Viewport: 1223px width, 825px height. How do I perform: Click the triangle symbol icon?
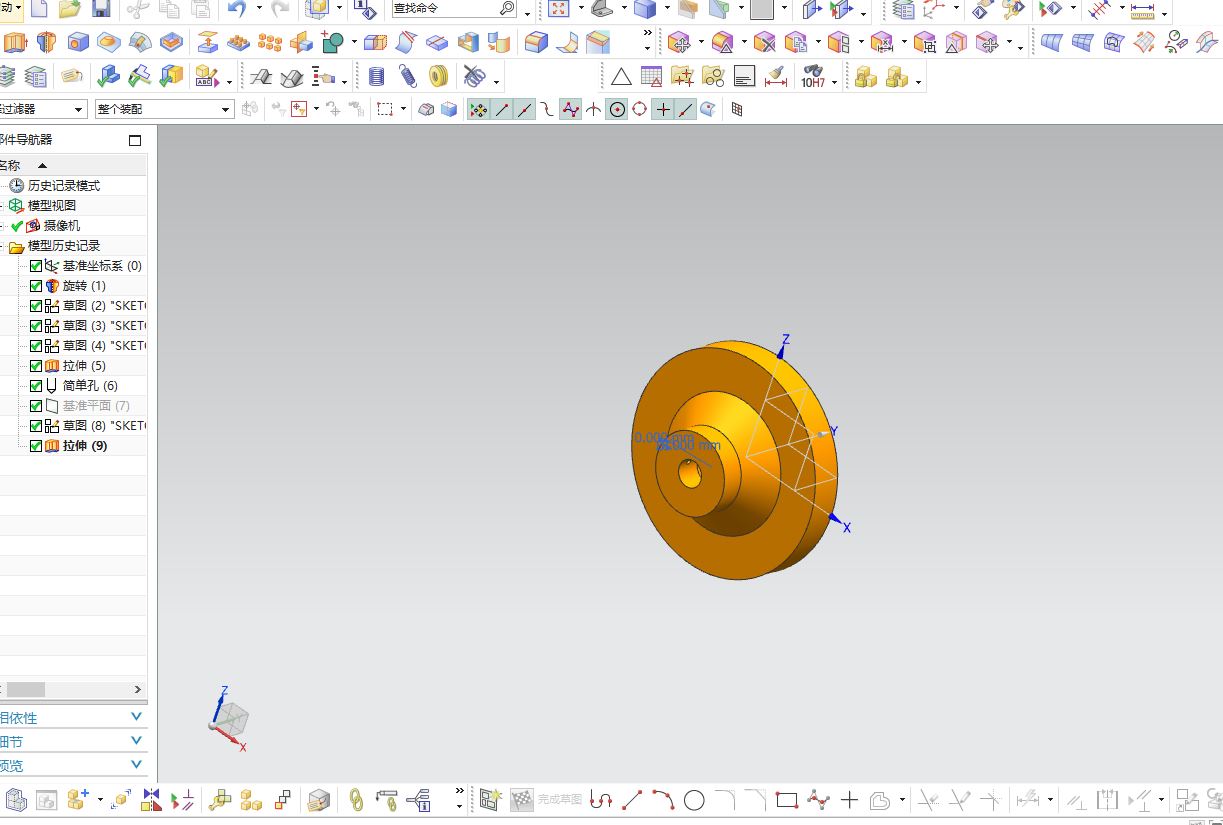[x=621, y=77]
